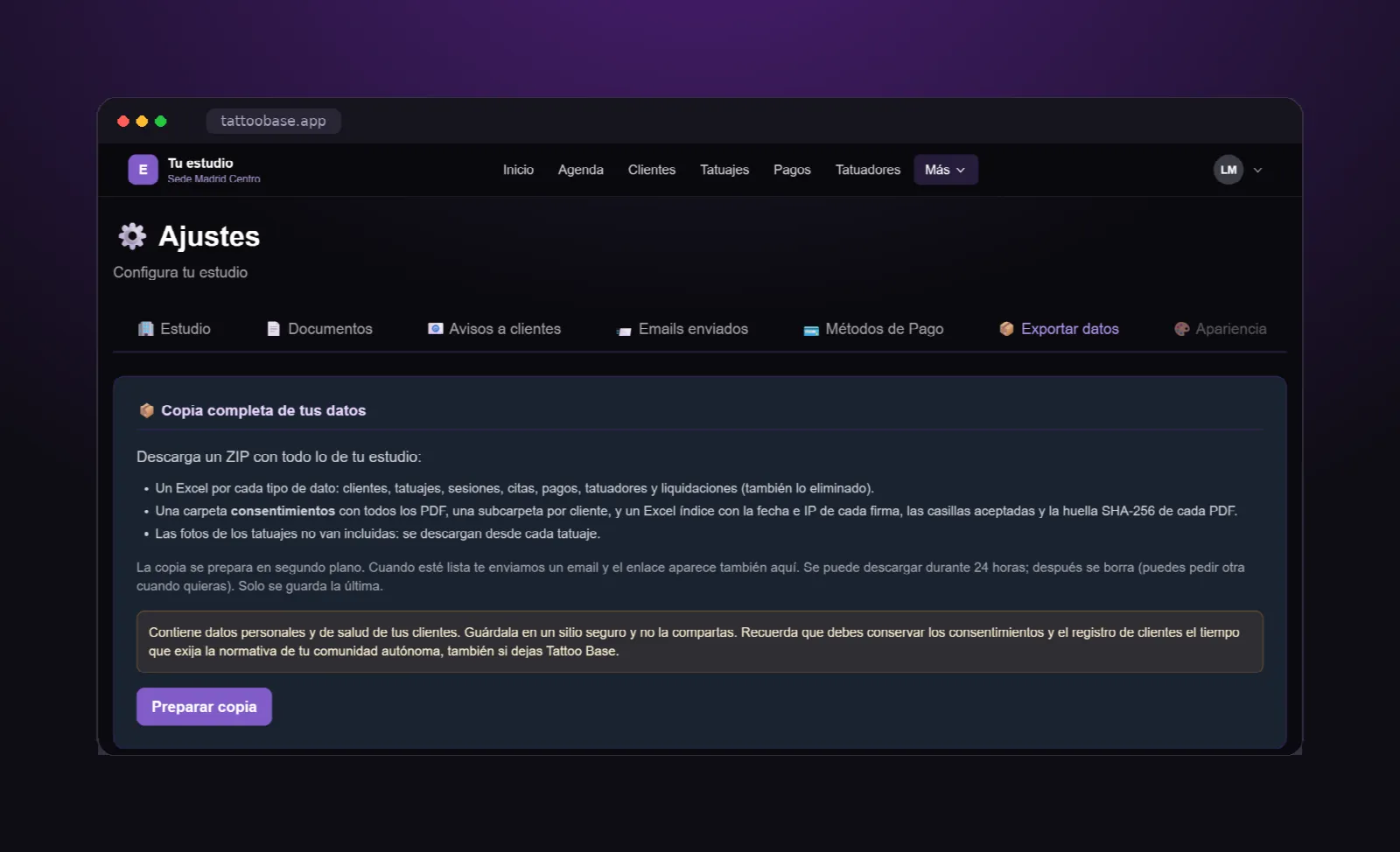
Task: Click the Copia completa de tus datos heading
Action: pos(263,410)
